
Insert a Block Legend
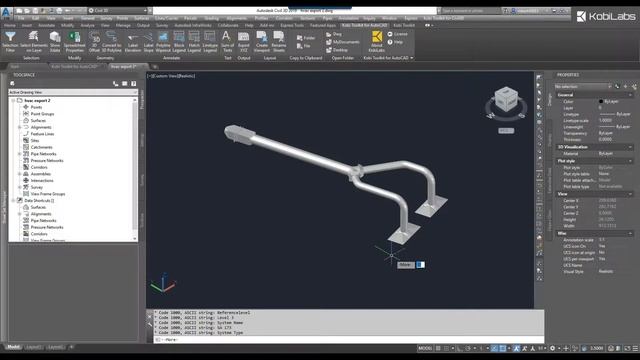(179, 42)
